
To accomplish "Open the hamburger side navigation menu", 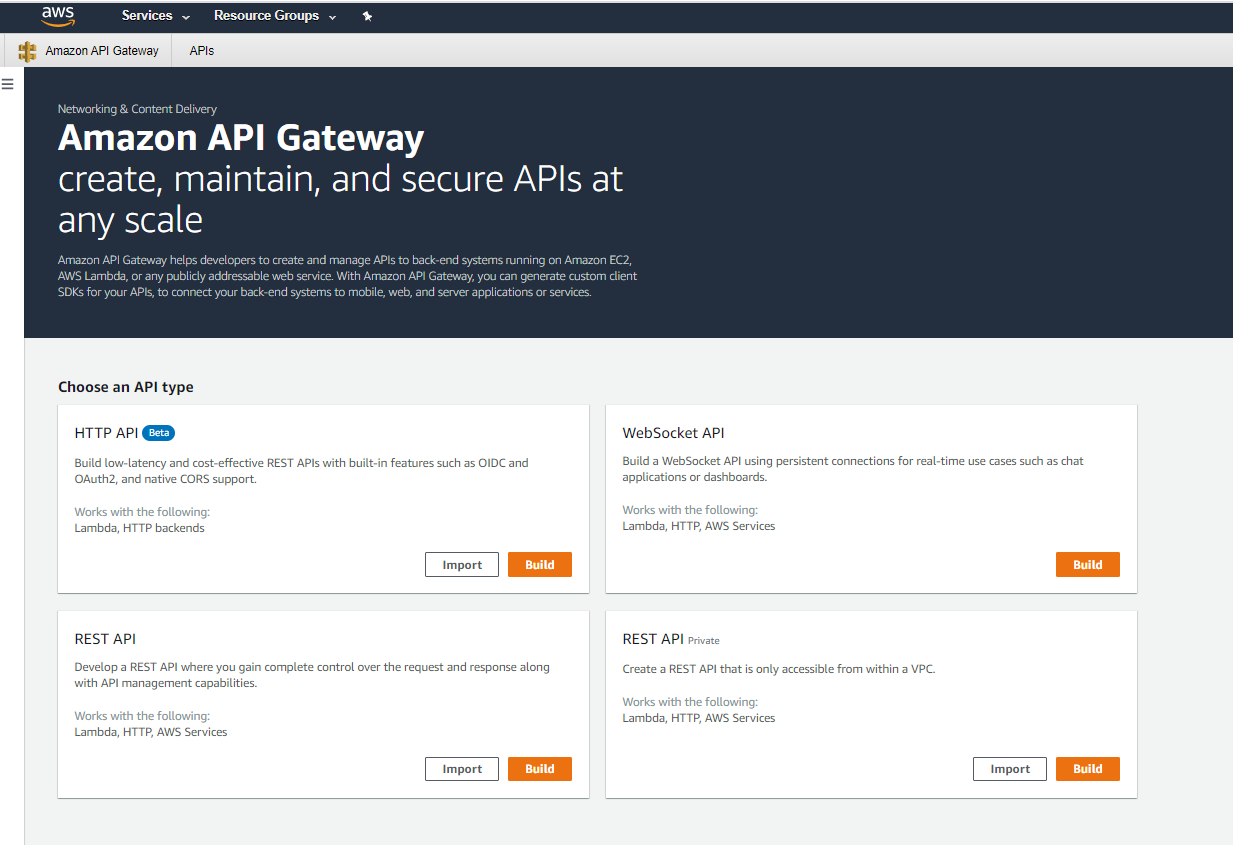I will (x=7, y=84).
